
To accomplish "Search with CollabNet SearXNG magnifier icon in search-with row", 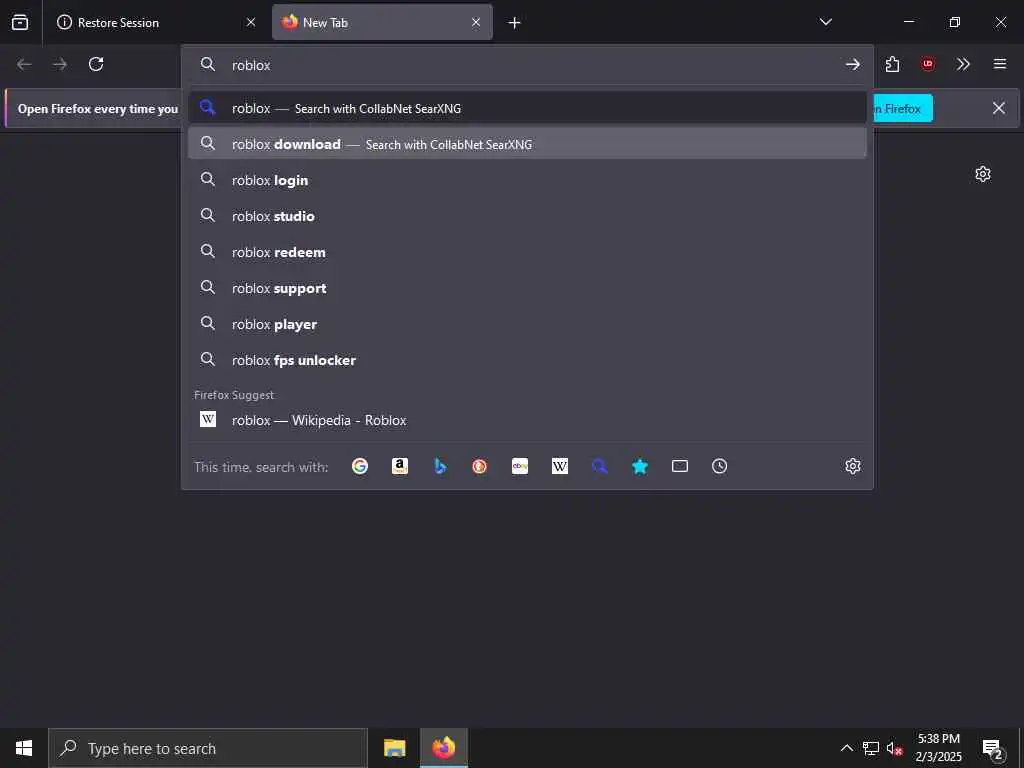I will tap(600, 466).
